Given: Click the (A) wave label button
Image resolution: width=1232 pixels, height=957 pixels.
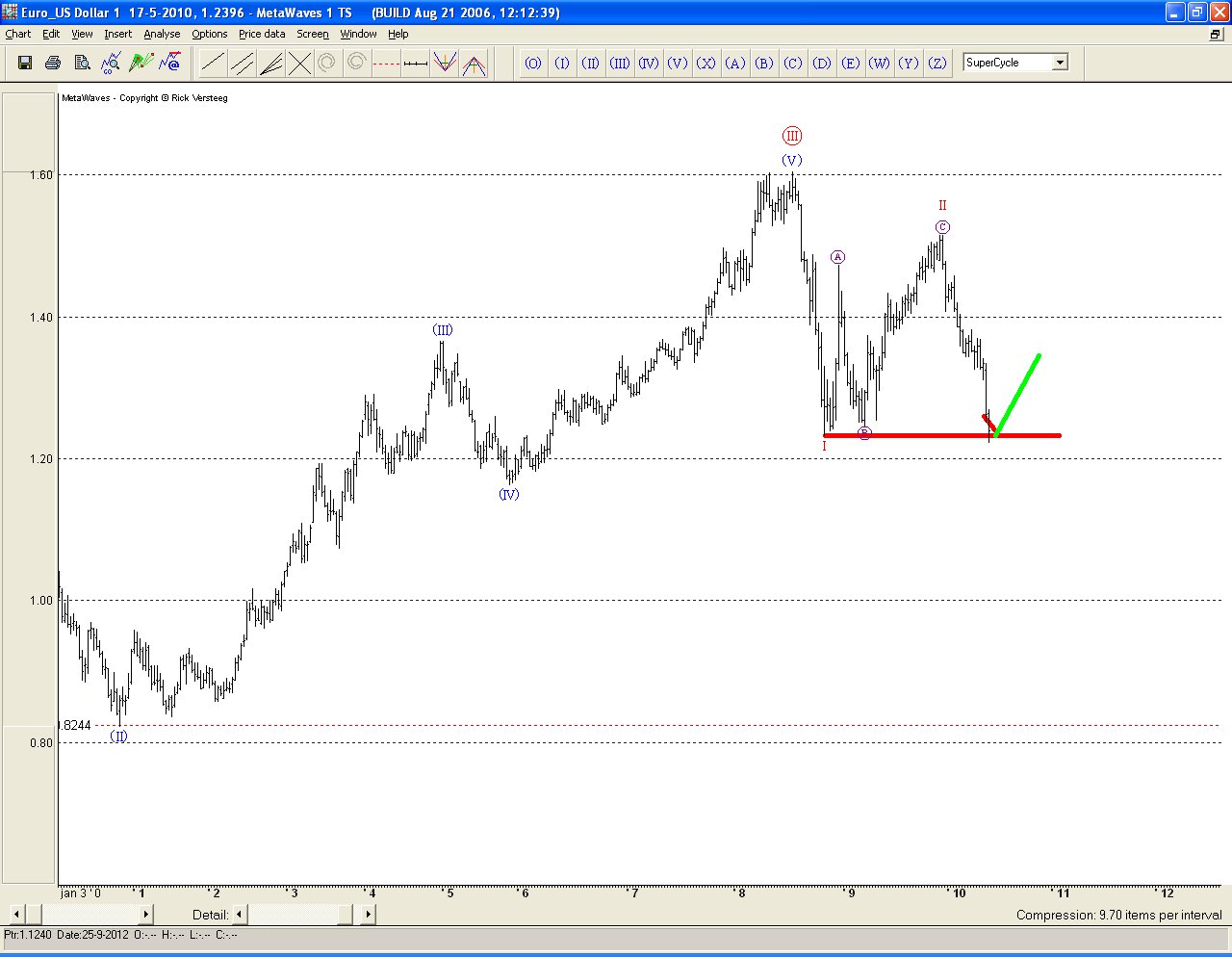Looking at the screenshot, I should pos(735,64).
